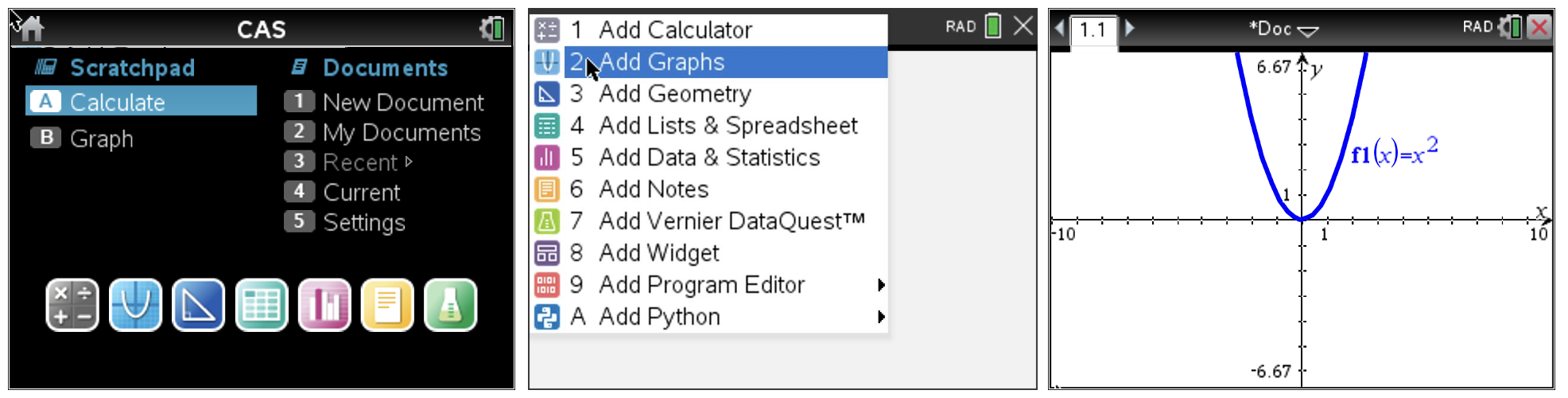1568x398 pixels.
Task: Open the Lists & Spreadsheet grid icon
Action: 262,305
